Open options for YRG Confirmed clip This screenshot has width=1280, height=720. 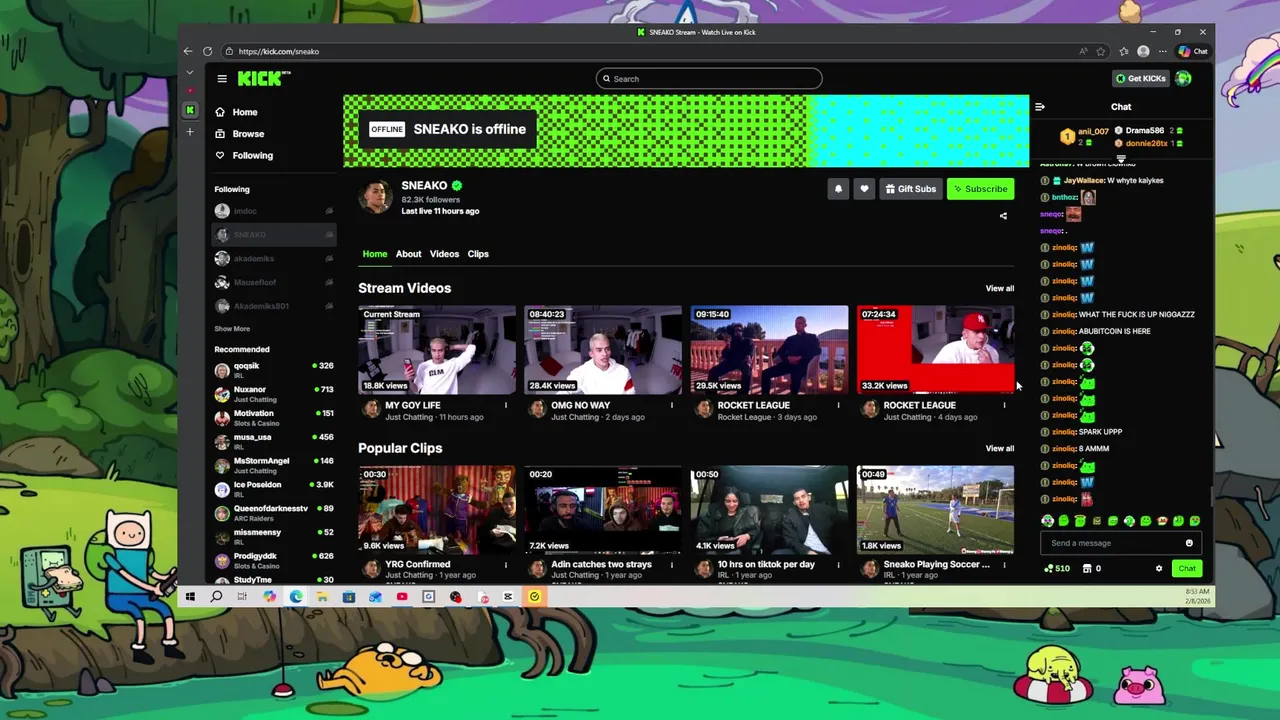[505, 565]
